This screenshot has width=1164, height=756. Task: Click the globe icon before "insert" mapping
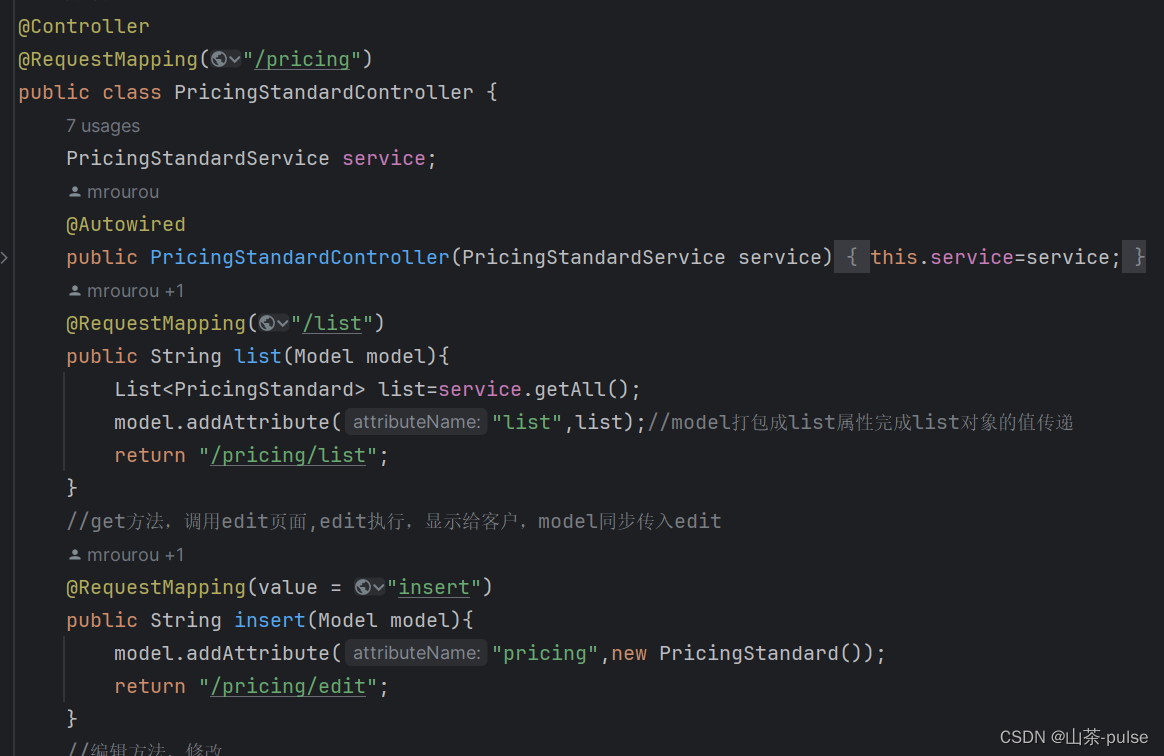coord(363,587)
